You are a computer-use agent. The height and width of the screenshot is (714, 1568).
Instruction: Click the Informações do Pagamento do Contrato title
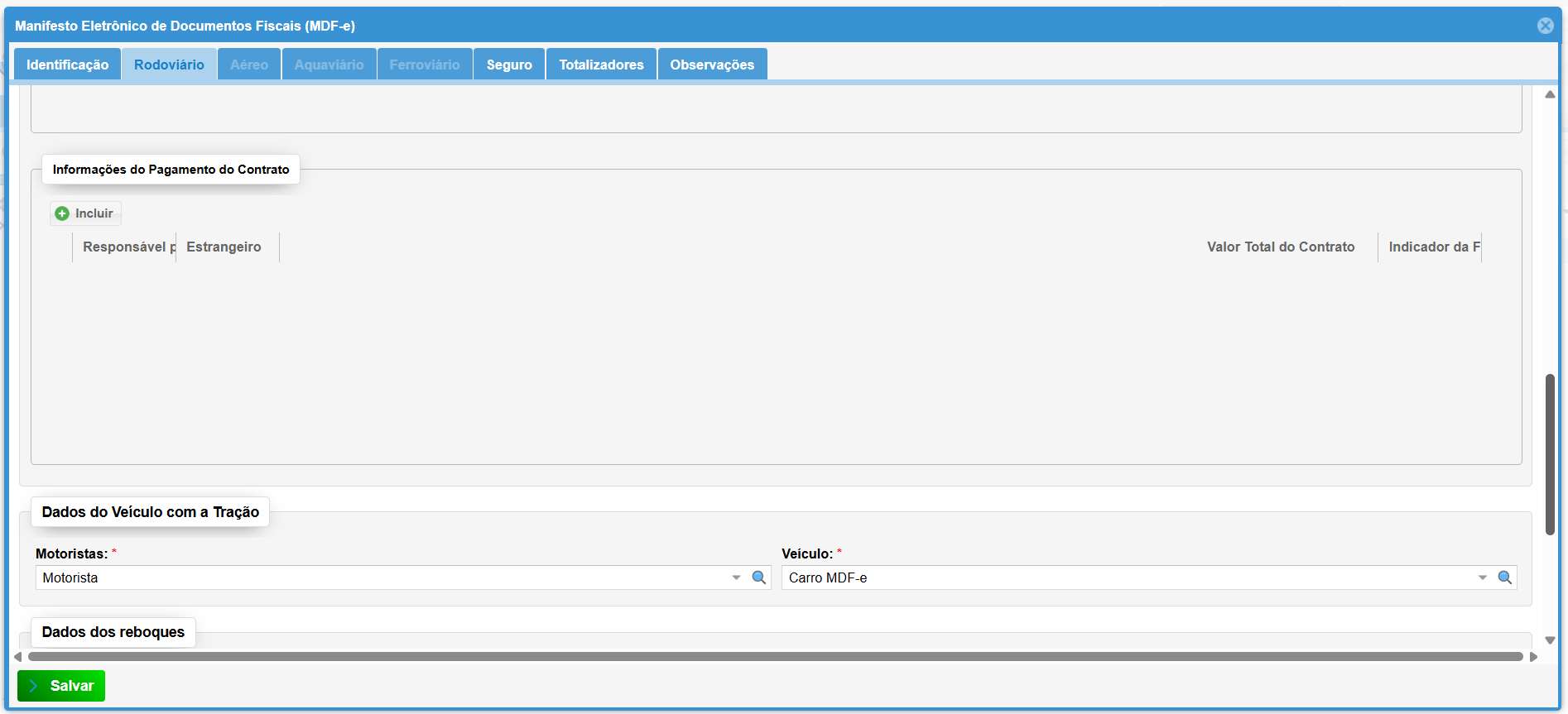pos(171,170)
